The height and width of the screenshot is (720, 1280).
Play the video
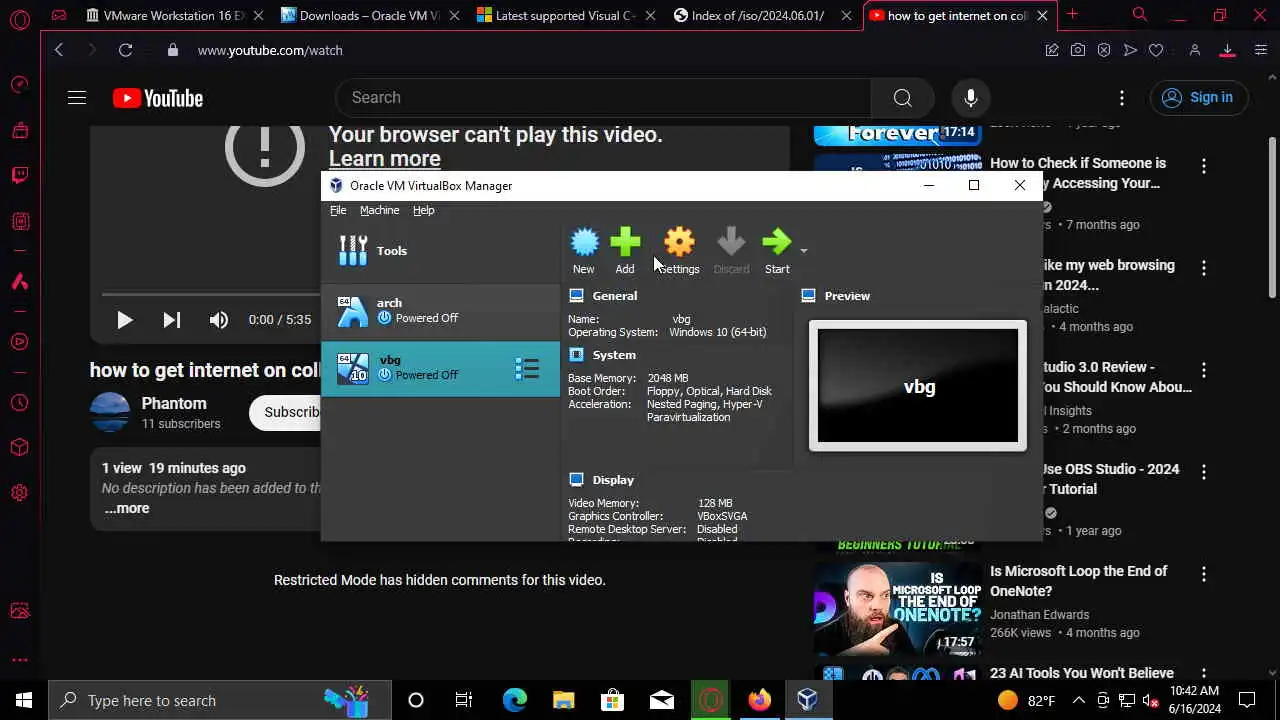click(125, 320)
